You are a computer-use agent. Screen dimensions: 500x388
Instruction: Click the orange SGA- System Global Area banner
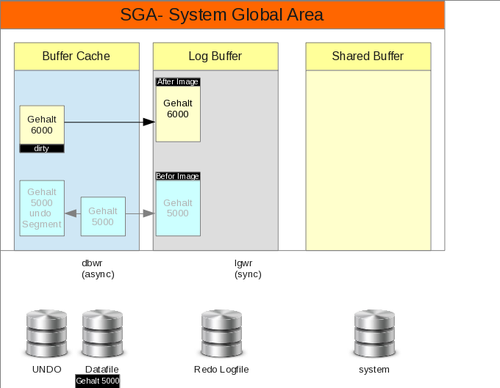222,15
